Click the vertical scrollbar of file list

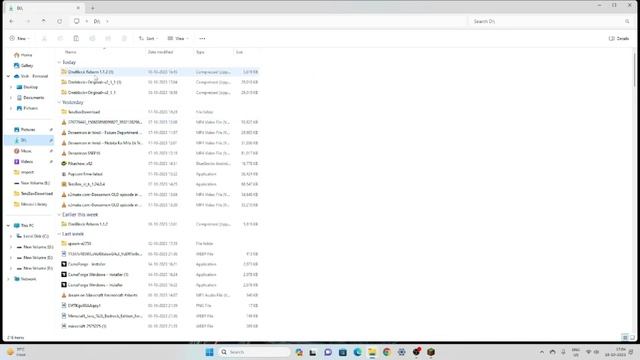(635, 69)
